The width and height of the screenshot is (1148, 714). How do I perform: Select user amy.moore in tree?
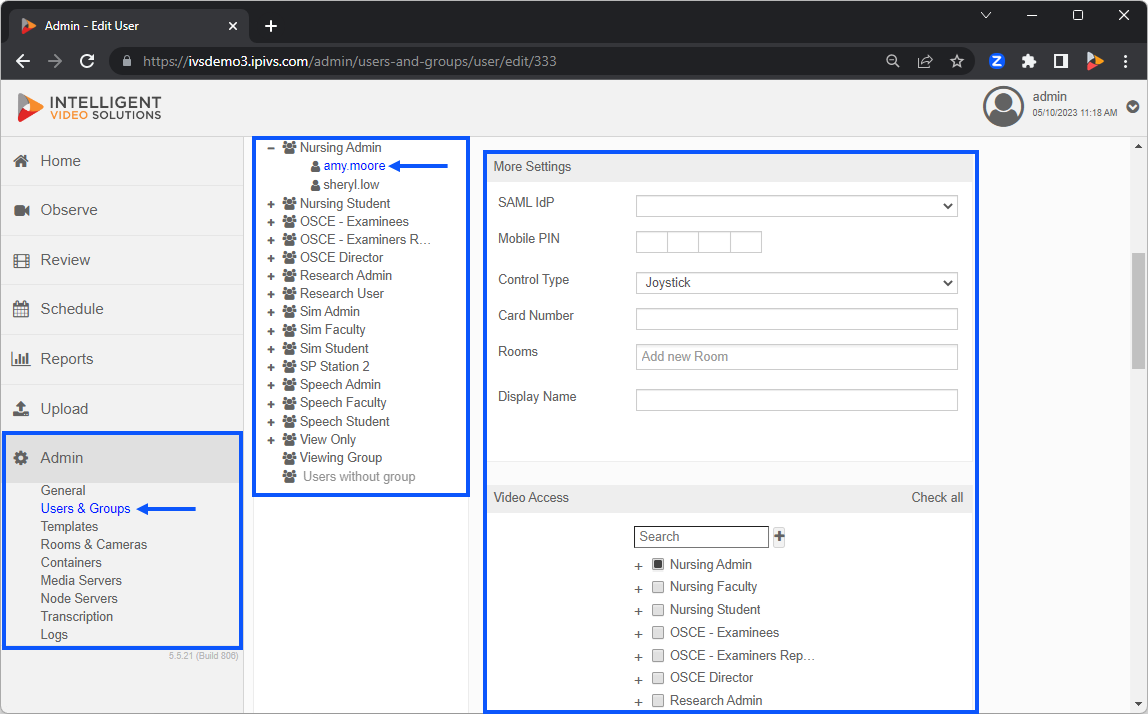[x=354, y=166]
